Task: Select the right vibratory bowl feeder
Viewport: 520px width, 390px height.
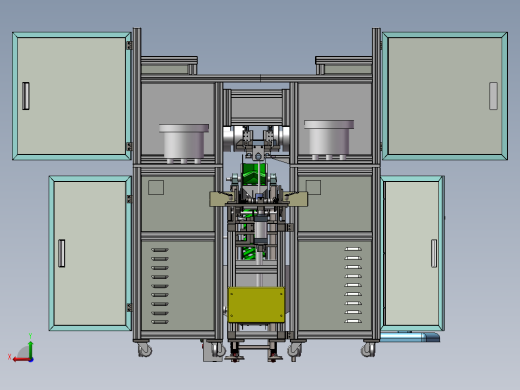Action: pyautogui.click(x=329, y=140)
